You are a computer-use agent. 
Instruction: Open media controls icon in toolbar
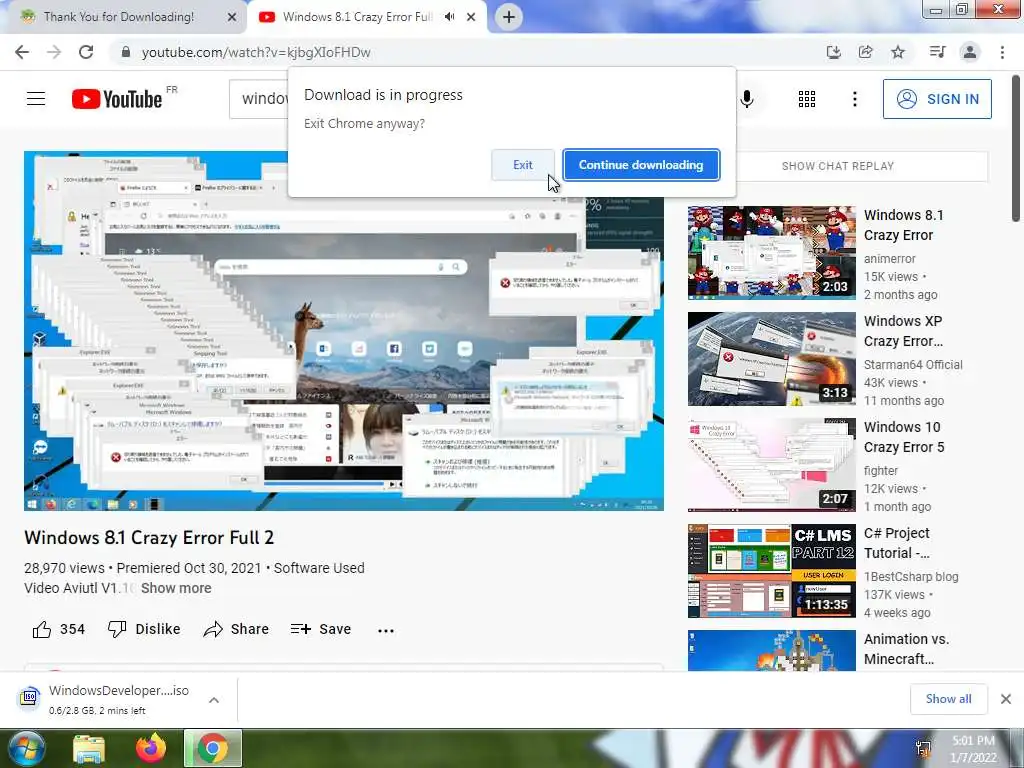[x=937, y=52]
